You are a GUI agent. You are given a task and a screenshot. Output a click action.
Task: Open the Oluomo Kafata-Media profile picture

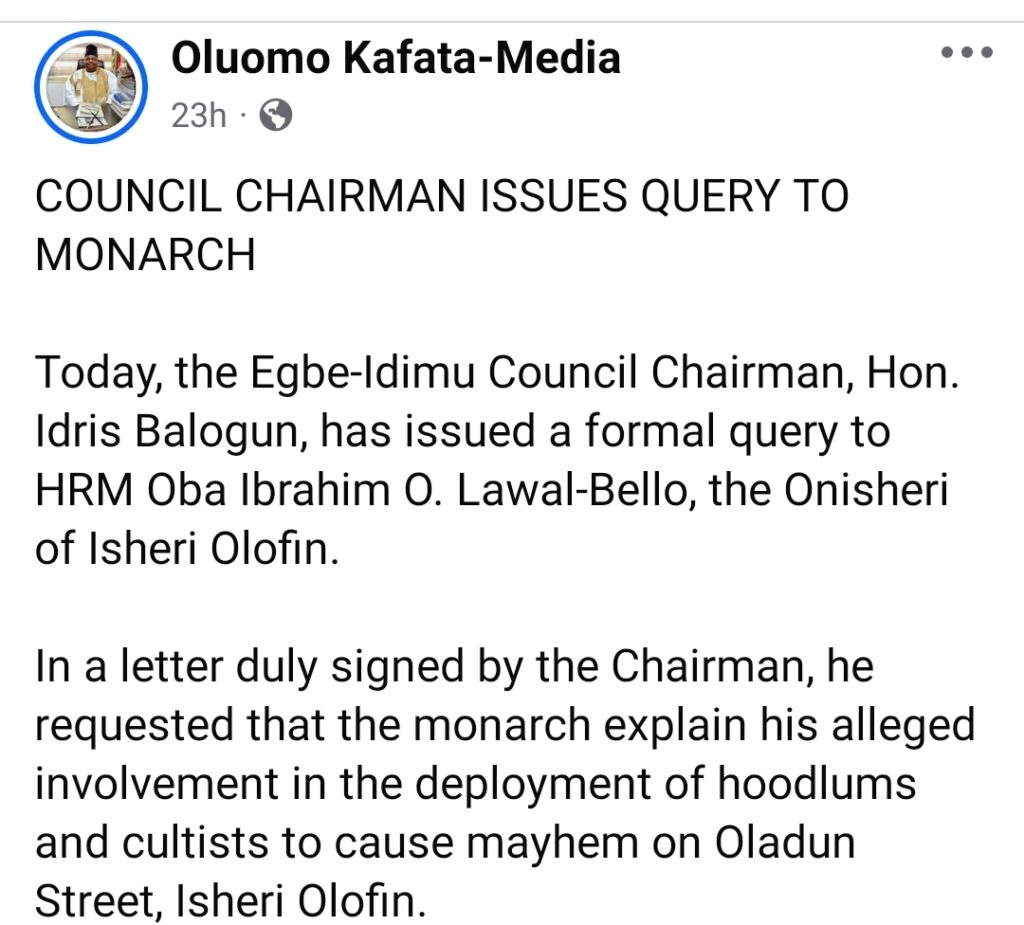[x=91, y=89]
